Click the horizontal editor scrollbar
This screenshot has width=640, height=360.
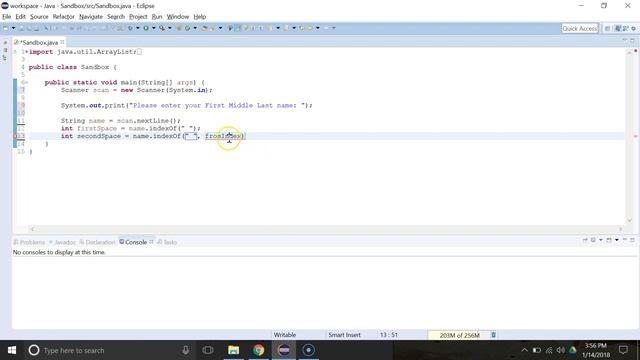click(x=327, y=229)
